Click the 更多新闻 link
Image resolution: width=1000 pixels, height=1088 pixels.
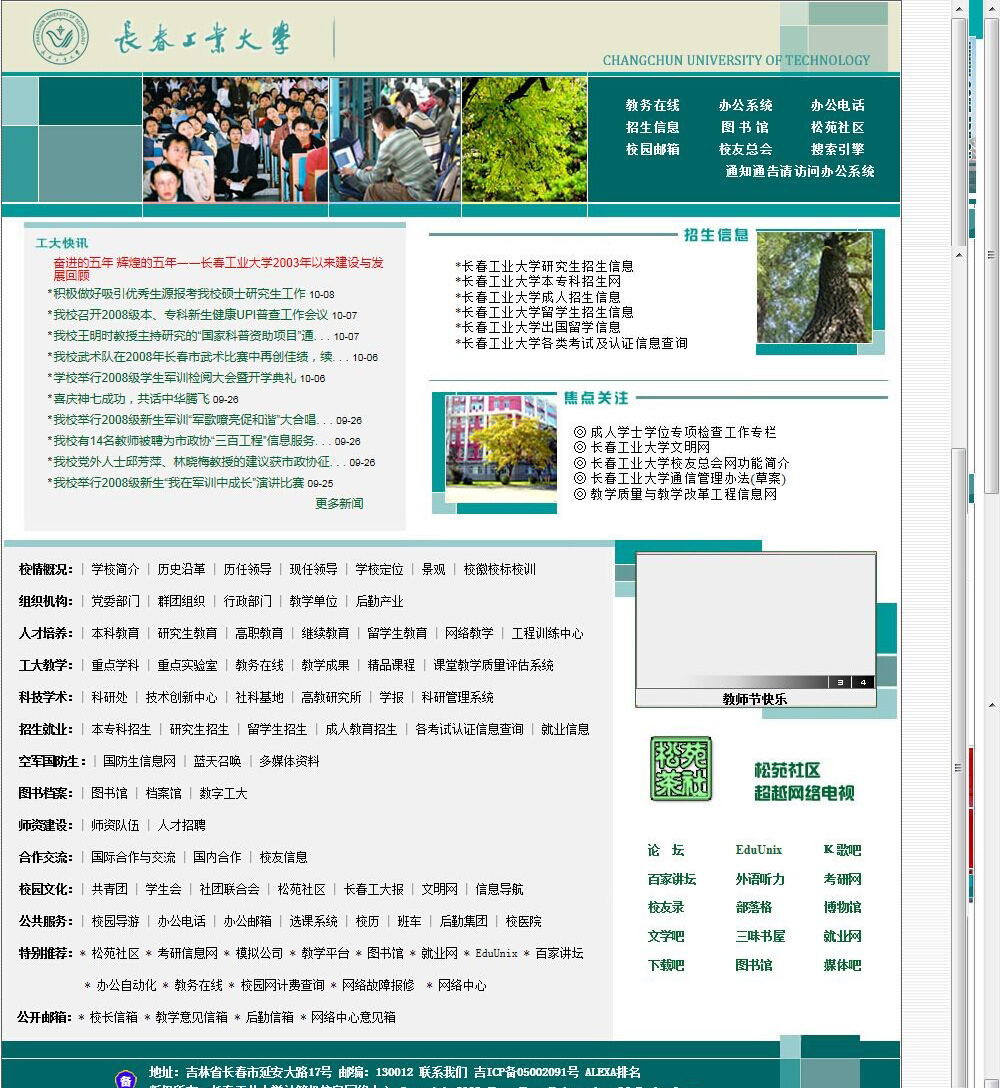tap(339, 503)
